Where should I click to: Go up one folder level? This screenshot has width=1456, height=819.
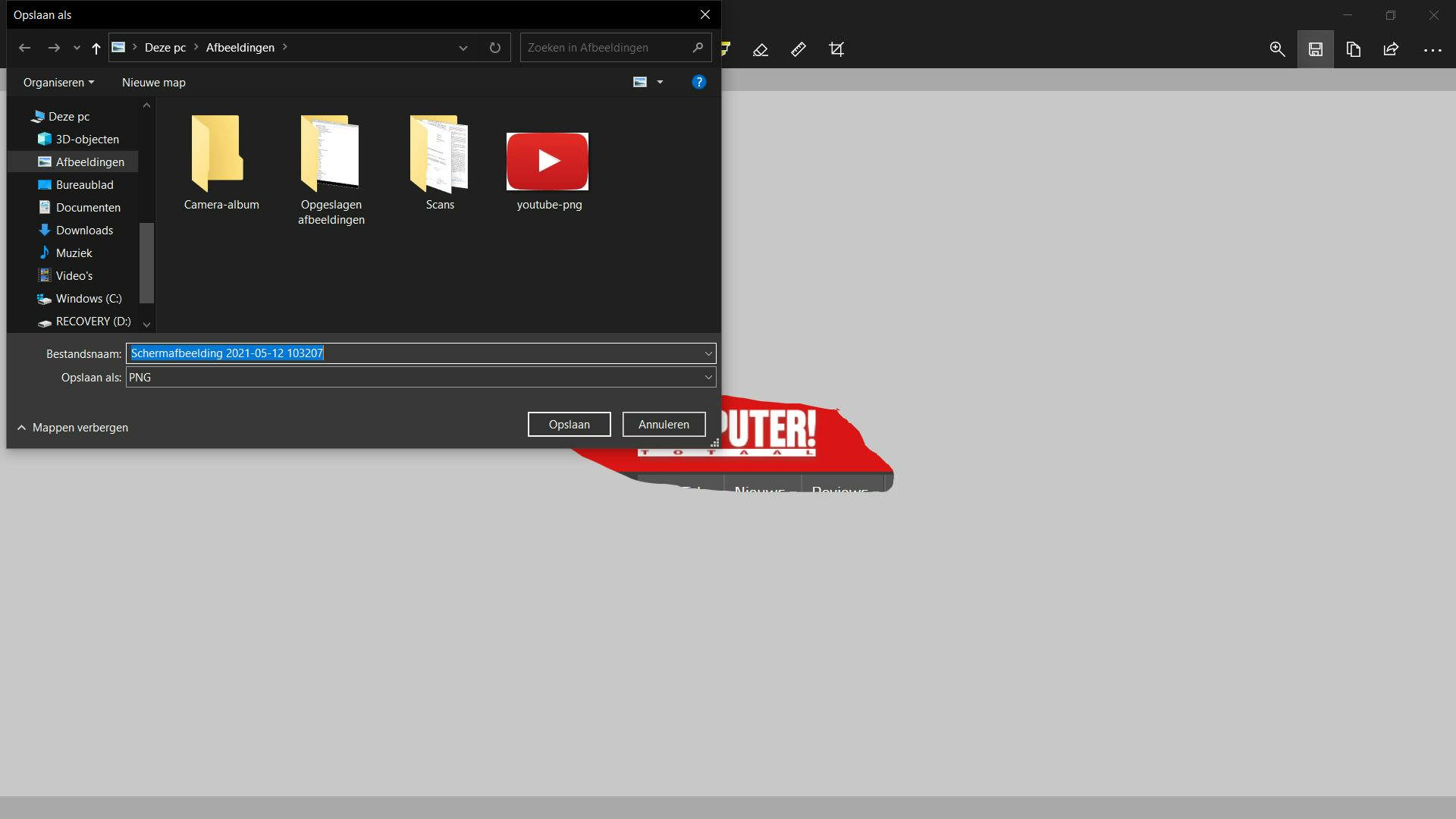coord(96,49)
